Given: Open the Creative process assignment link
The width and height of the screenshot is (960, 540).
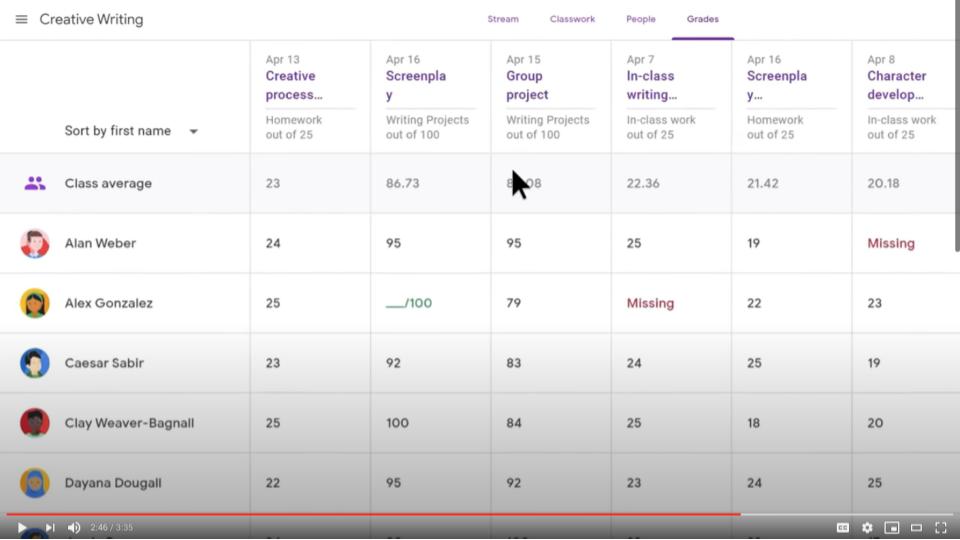Looking at the screenshot, I should [293, 85].
